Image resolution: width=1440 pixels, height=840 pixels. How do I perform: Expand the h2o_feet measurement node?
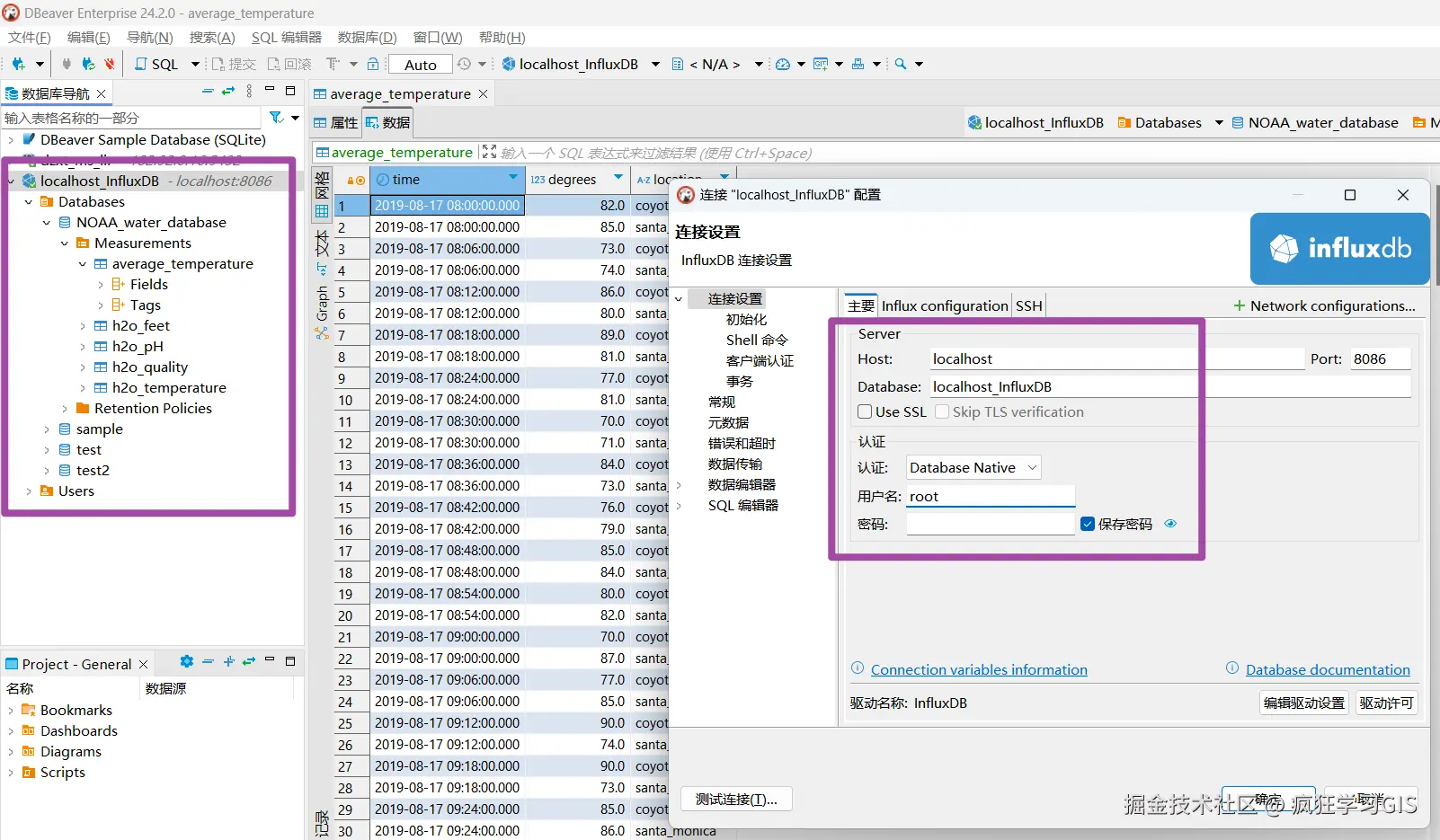tap(83, 326)
